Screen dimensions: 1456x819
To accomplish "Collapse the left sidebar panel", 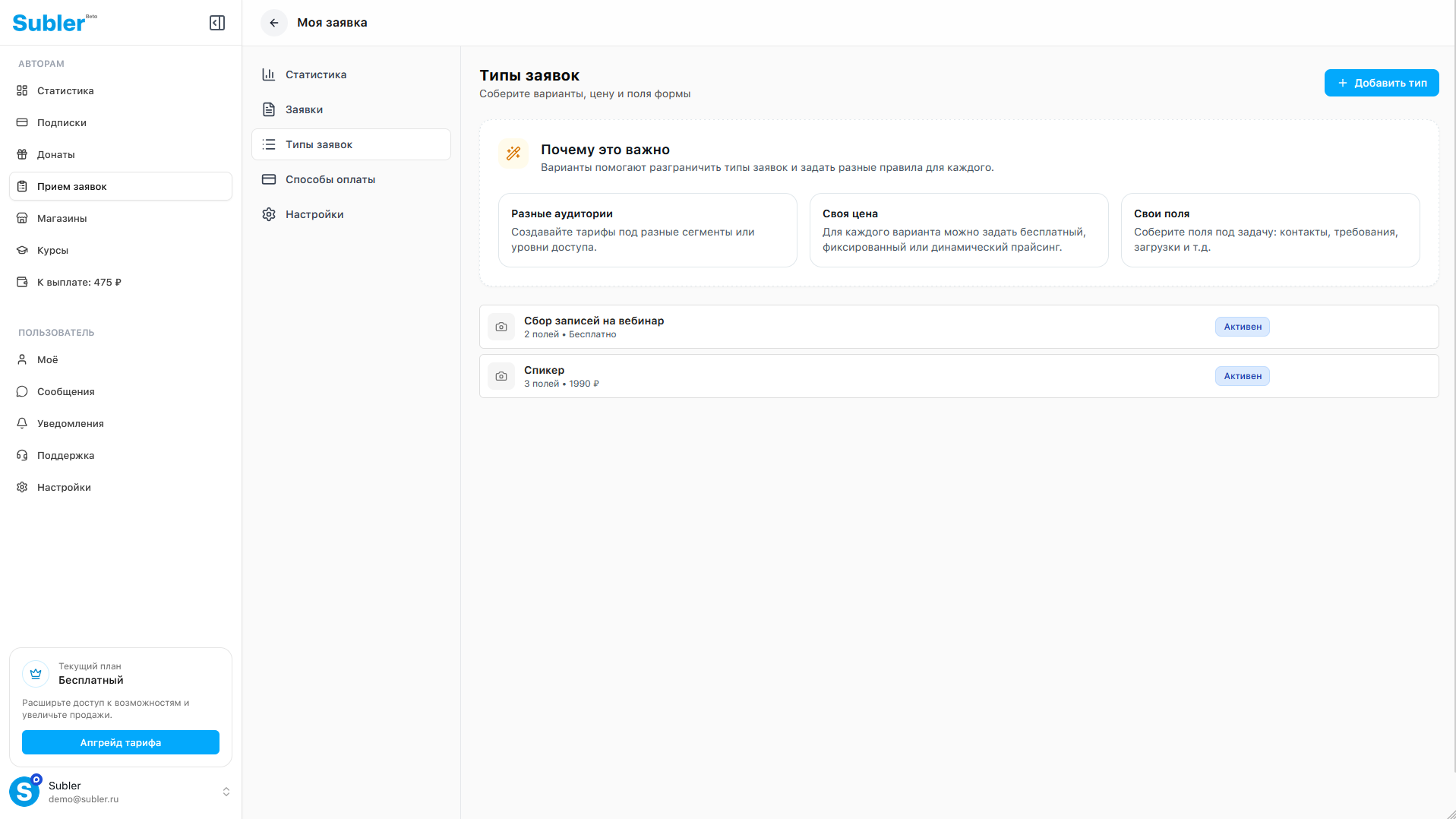I will 217,23.
